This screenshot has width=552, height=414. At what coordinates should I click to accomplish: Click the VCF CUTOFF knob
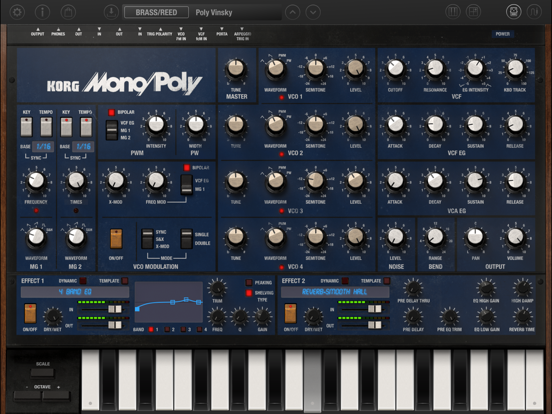coord(395,68)
